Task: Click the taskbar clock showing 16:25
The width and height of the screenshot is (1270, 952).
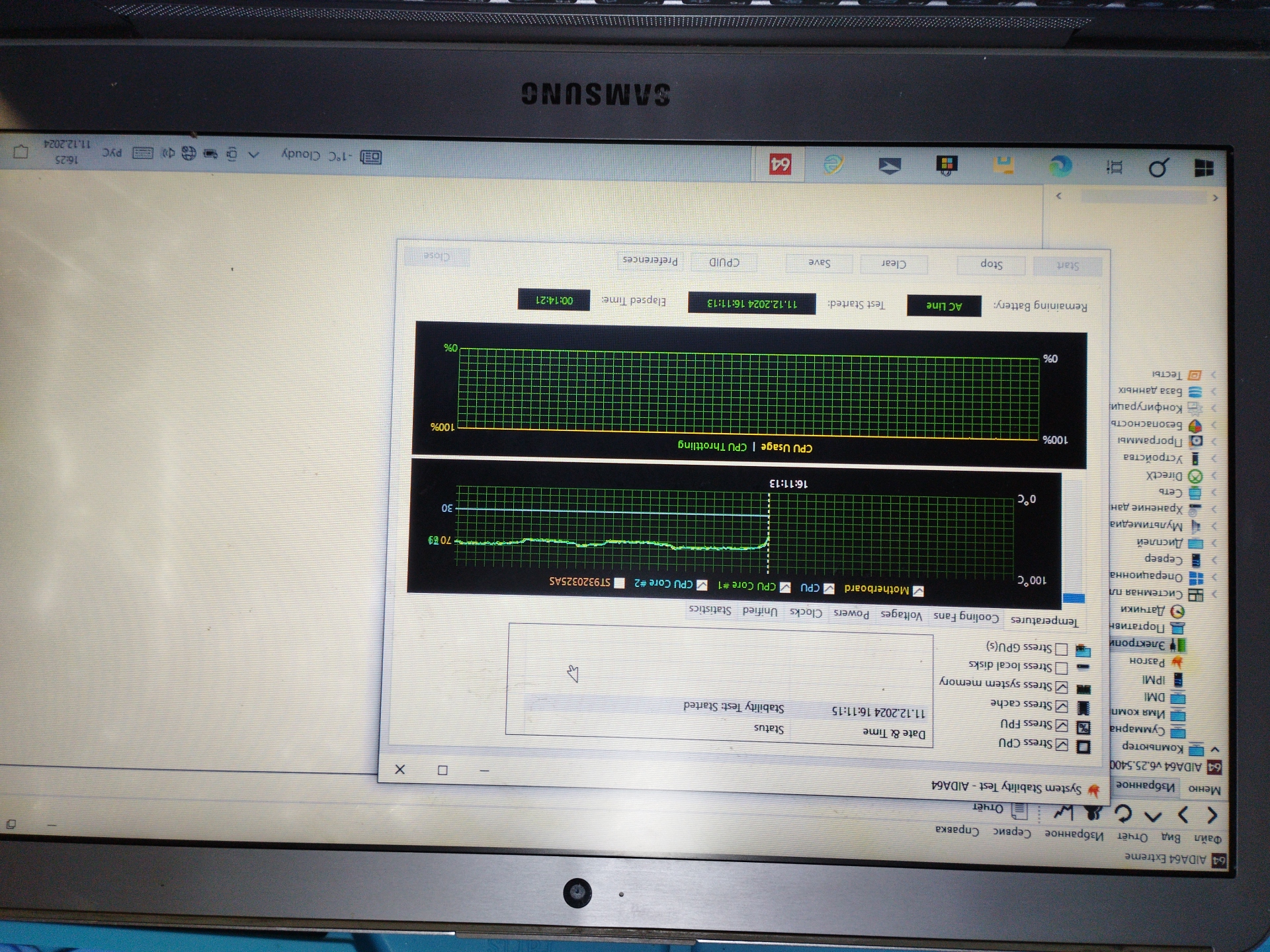Action: coord(67,151)
